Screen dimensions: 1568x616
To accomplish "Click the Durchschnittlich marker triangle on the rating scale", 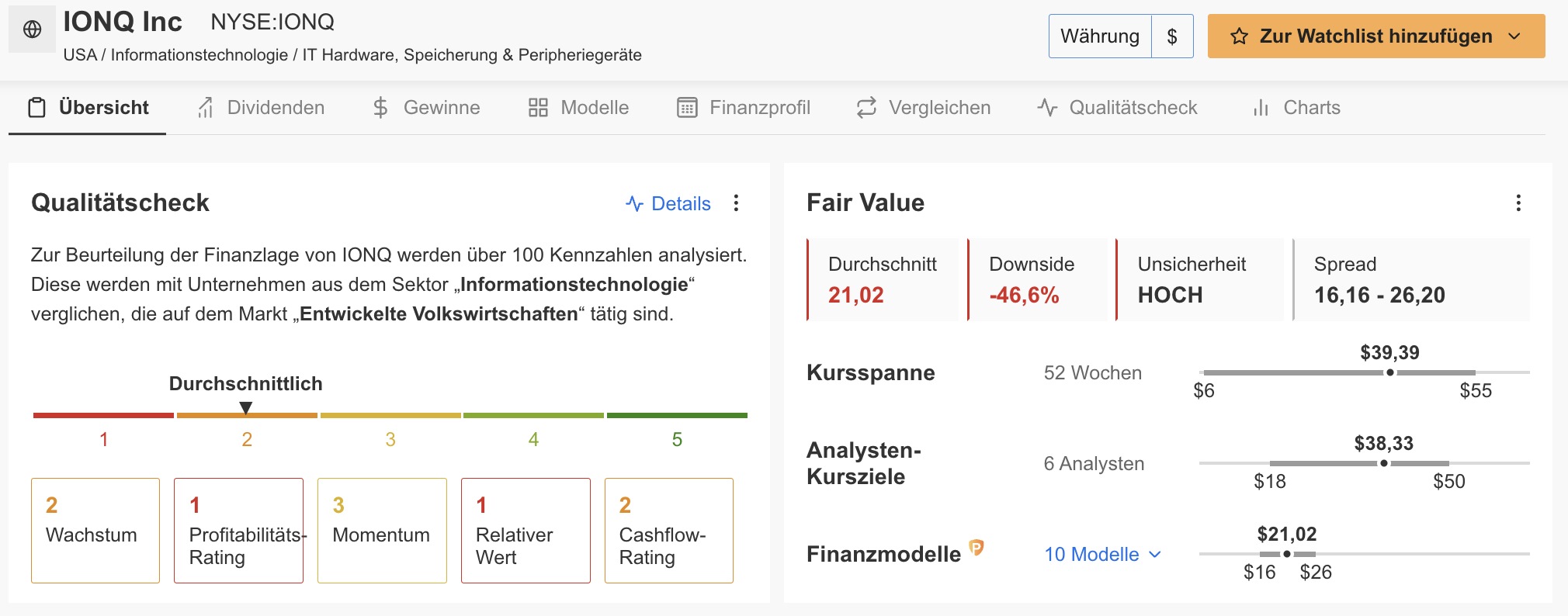I will (246, 407).
